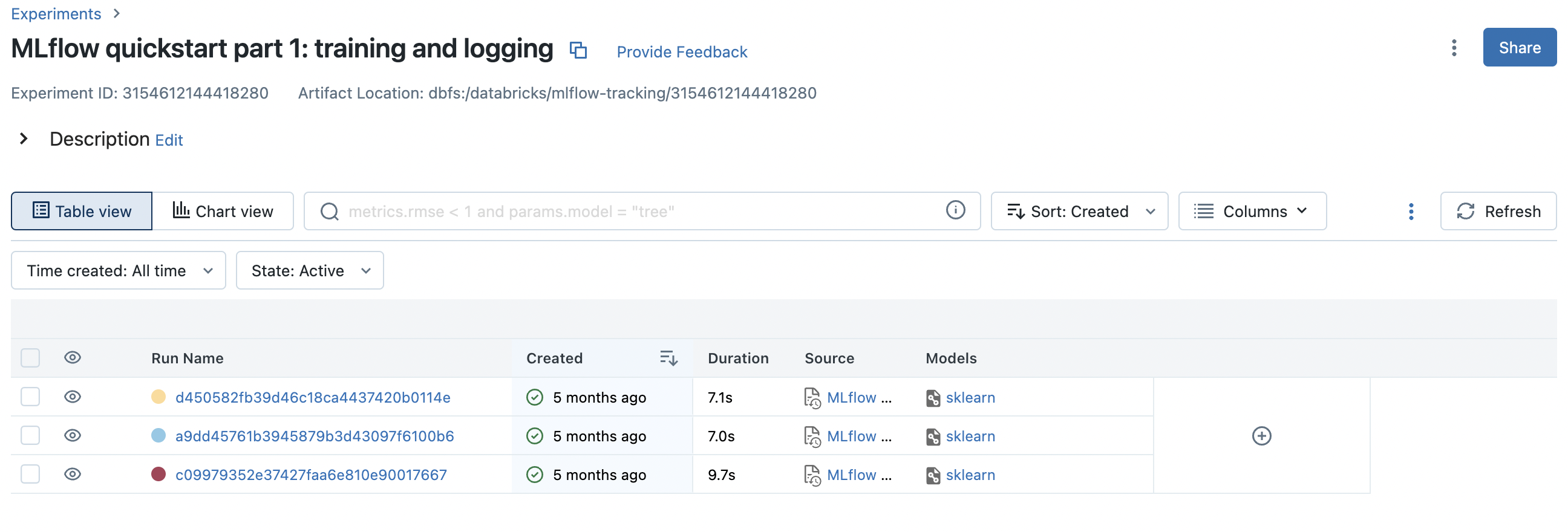1568x532 pixels.
Task: Toggle the visibility eye icon in the header row
Action: coord(73,357)
